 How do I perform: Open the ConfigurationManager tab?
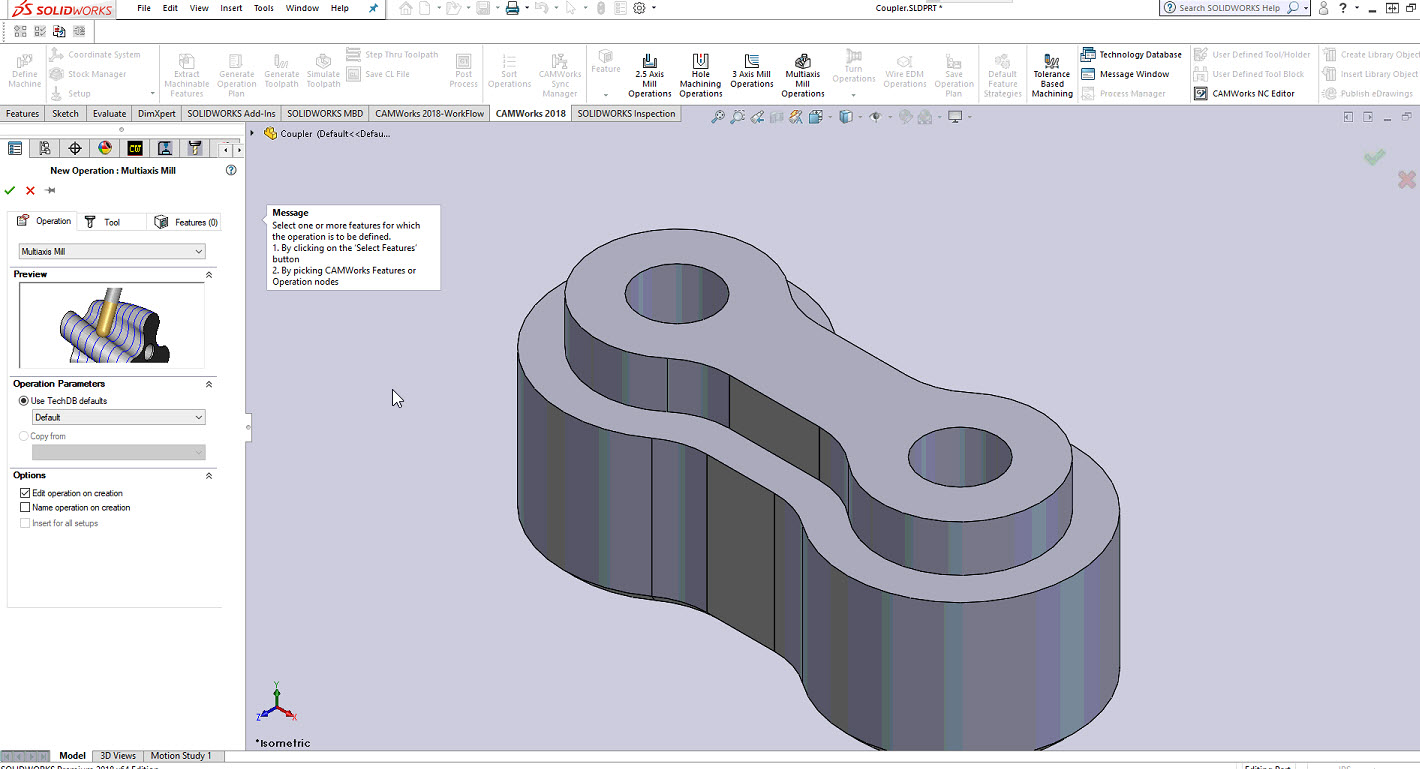click(x=45, y=149)
